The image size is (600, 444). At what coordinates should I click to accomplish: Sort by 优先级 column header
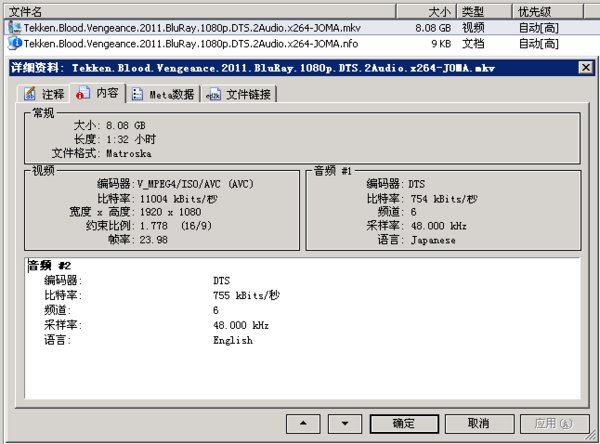tap(548, 11)
